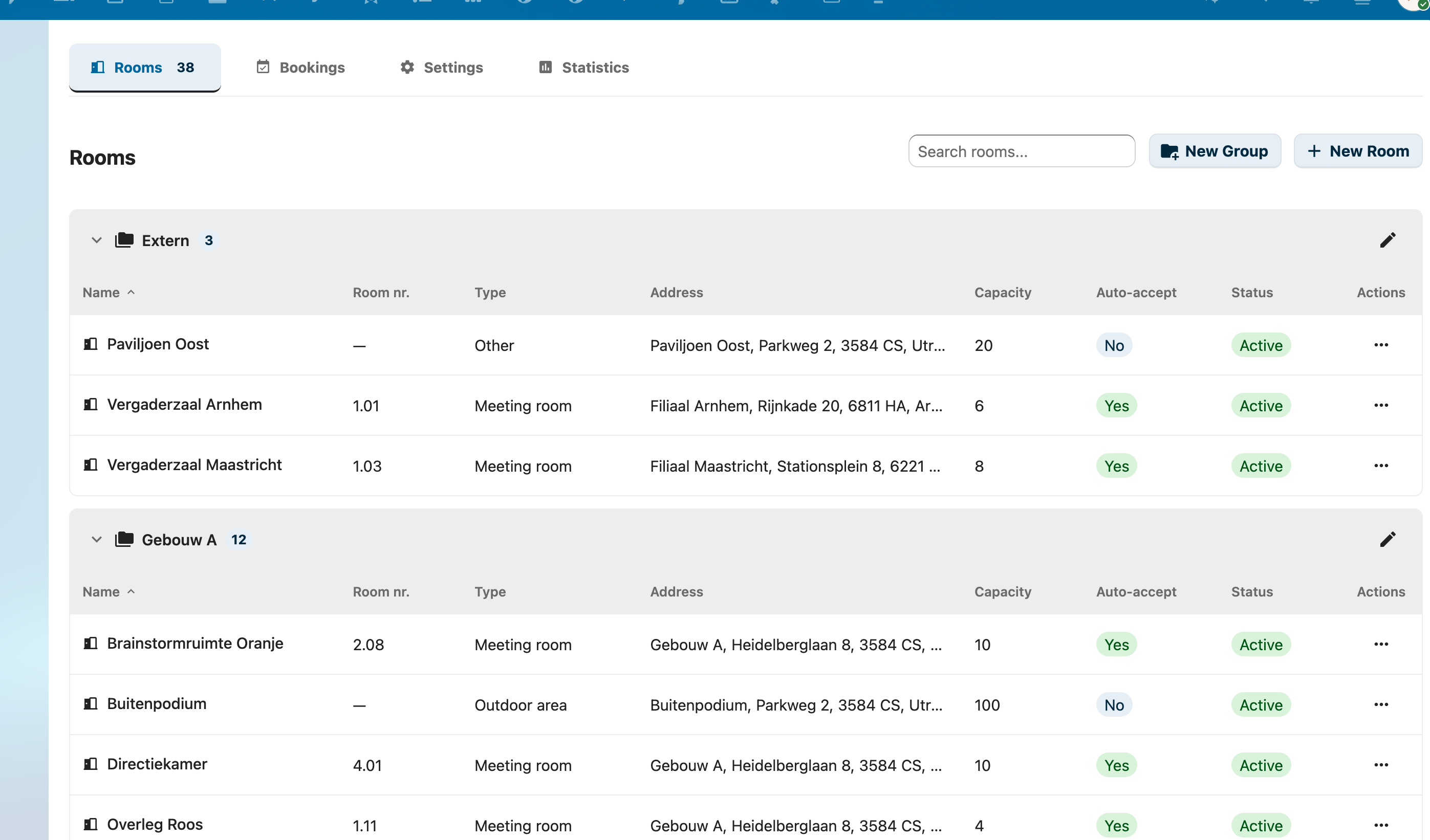Click the edit pencil for Gebouw A group
The image size is (1430, 840).
[1387, 539]
